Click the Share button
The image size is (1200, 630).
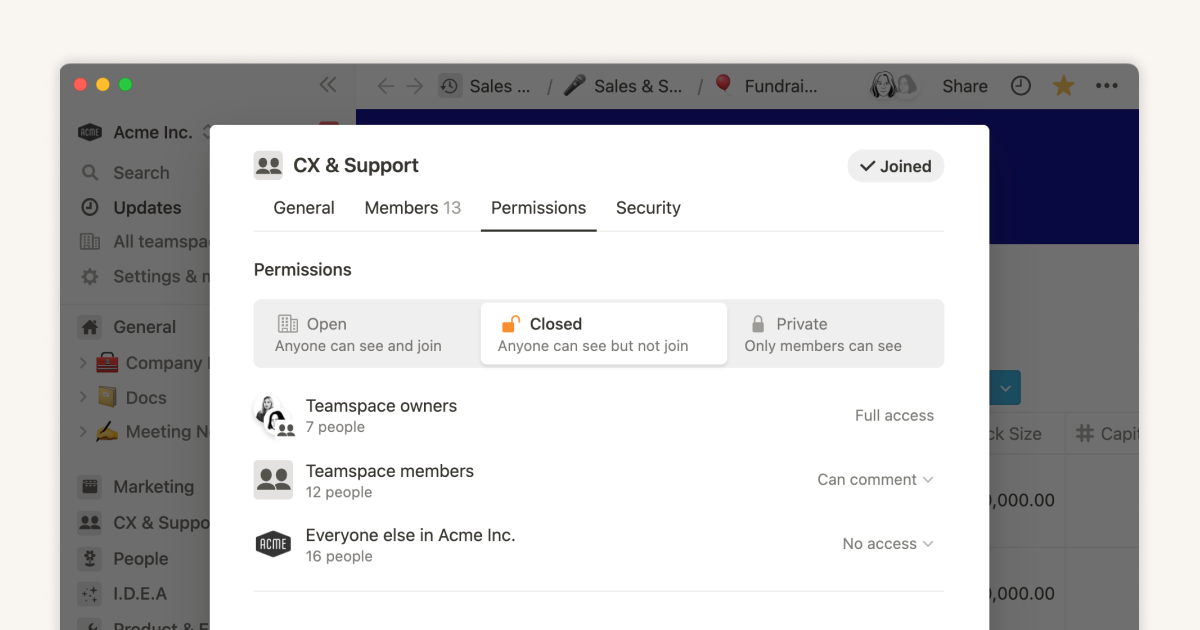click(x=964, y=86)
